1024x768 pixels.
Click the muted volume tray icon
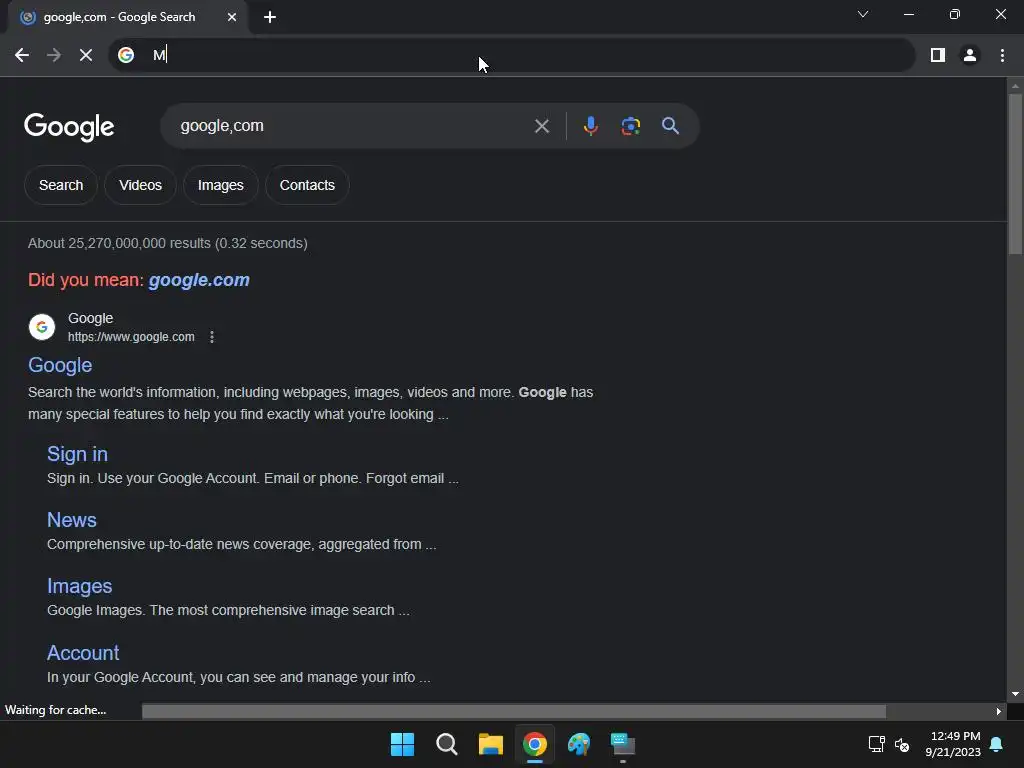coord(903,744)
